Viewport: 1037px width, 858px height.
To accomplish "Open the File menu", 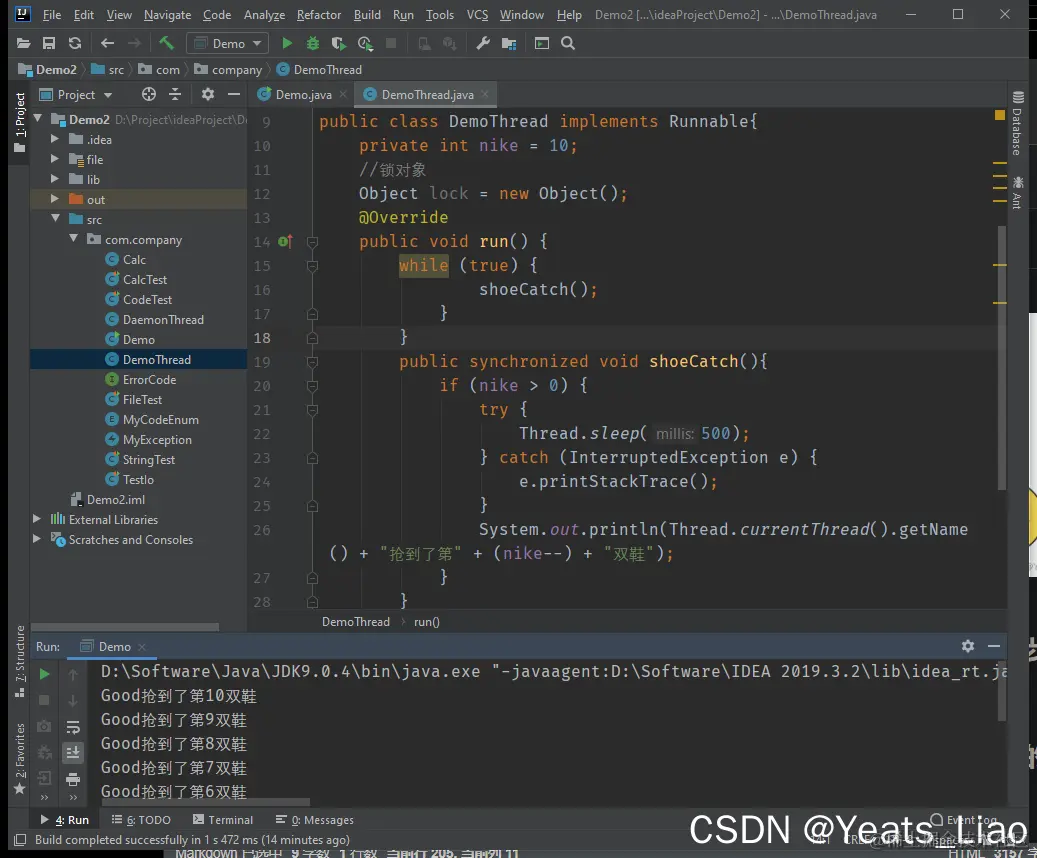I will click(52, 15).
